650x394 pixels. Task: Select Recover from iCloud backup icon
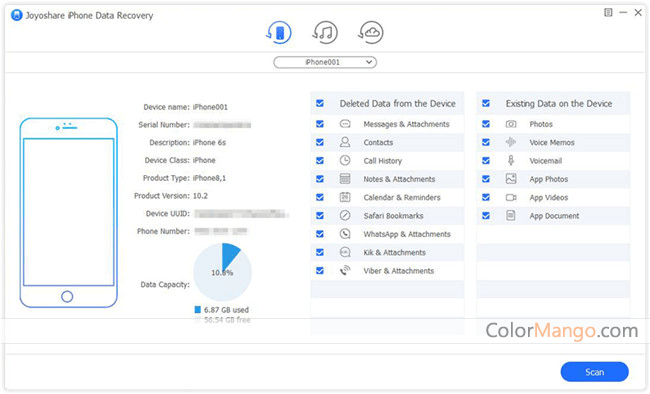pos(371,33)
